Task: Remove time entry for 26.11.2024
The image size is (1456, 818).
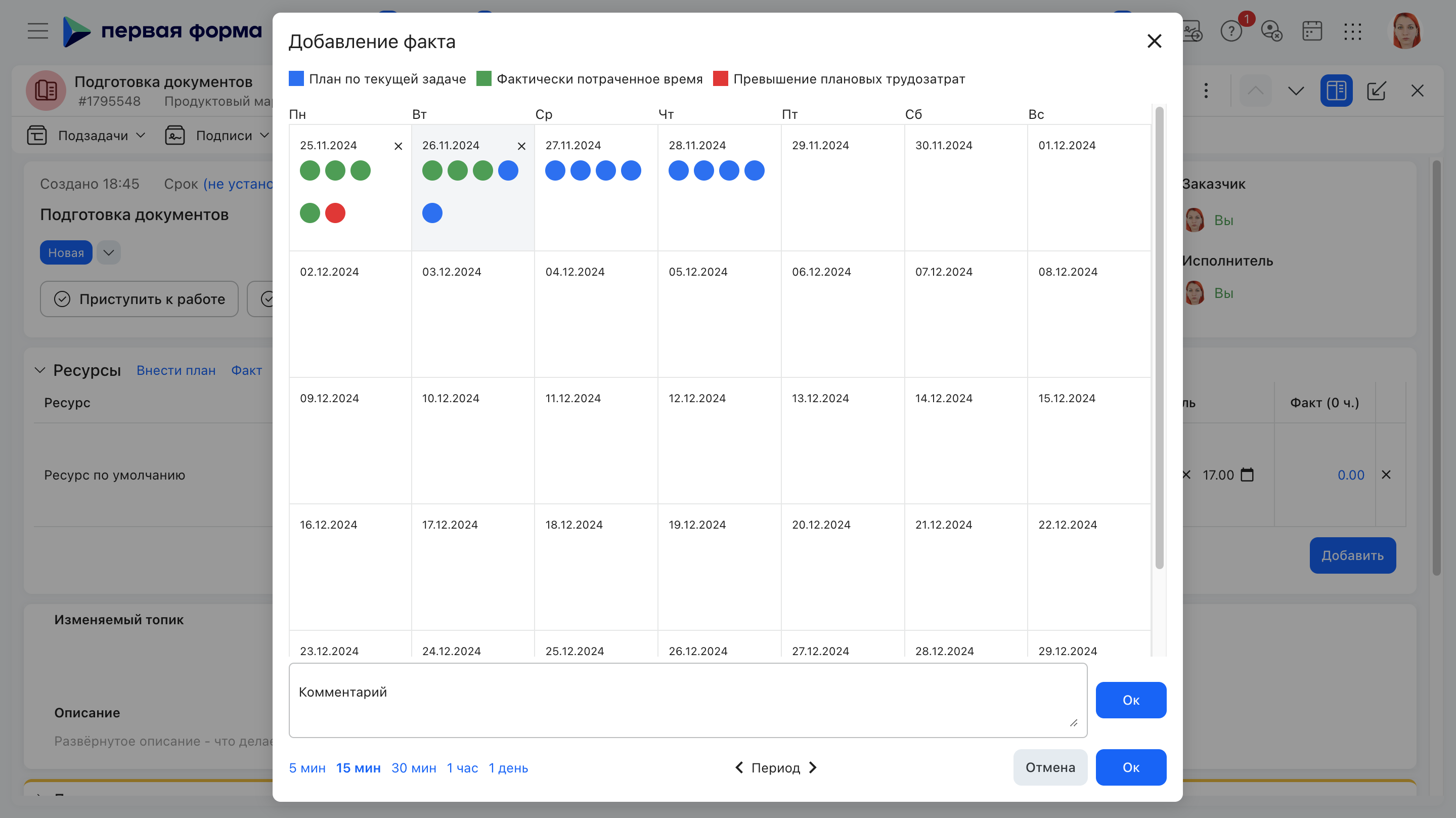Action: 522,146
